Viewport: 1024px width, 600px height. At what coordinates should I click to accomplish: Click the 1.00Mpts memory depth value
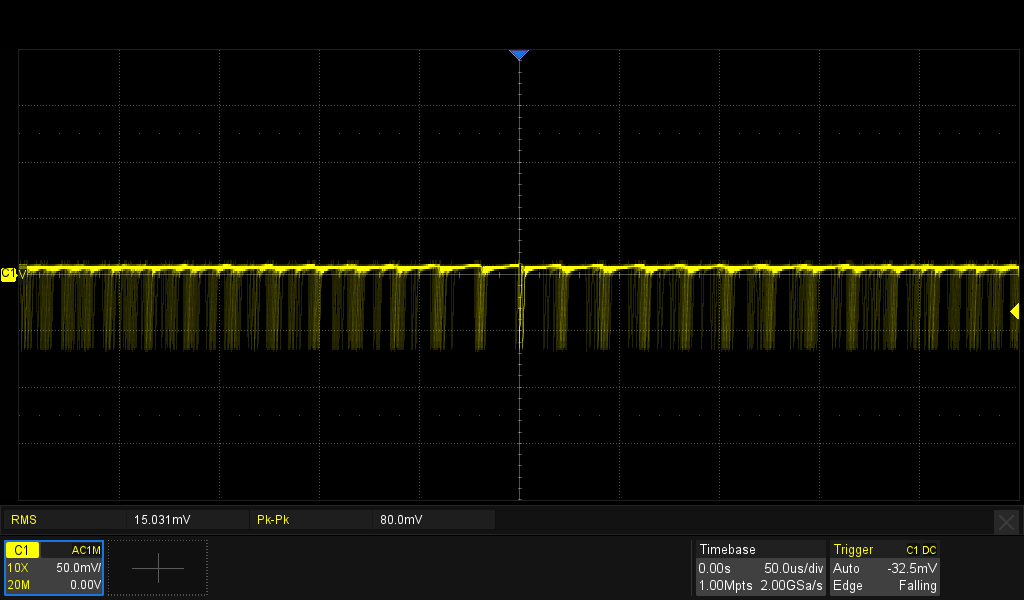[x=725, y=585]
